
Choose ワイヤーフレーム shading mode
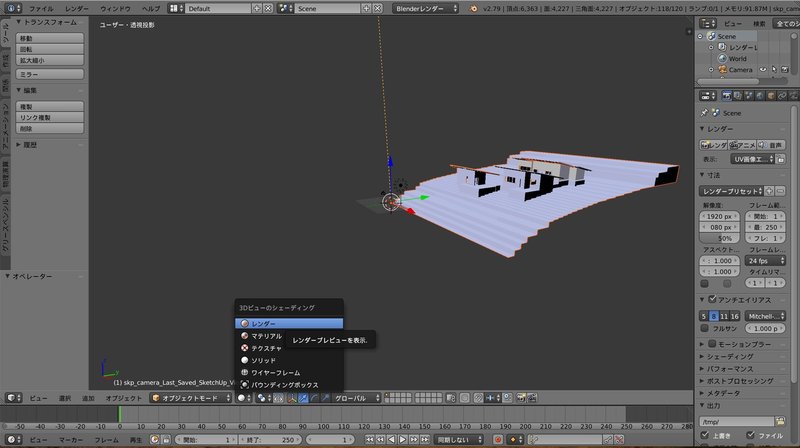(x=289, y=372)
